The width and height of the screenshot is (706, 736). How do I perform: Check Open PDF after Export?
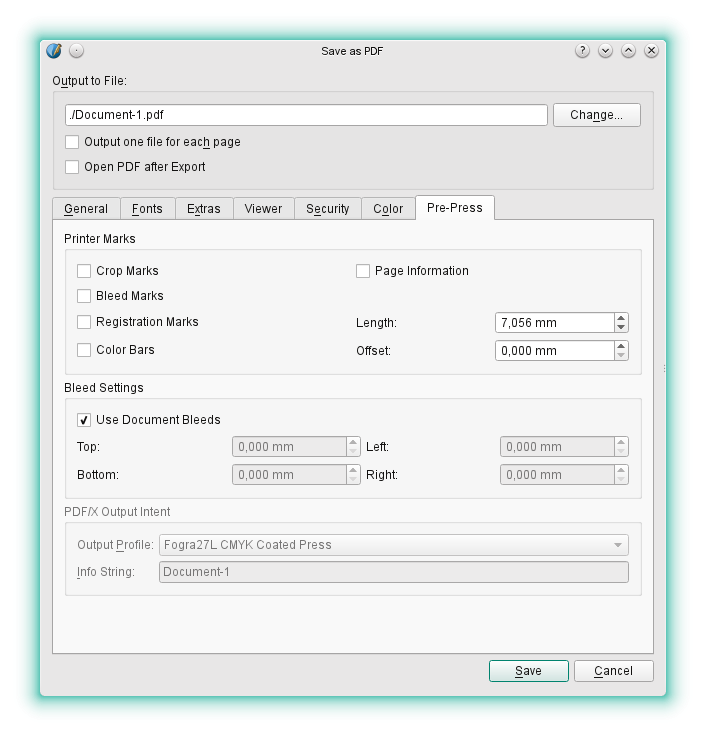pos(72,167)
